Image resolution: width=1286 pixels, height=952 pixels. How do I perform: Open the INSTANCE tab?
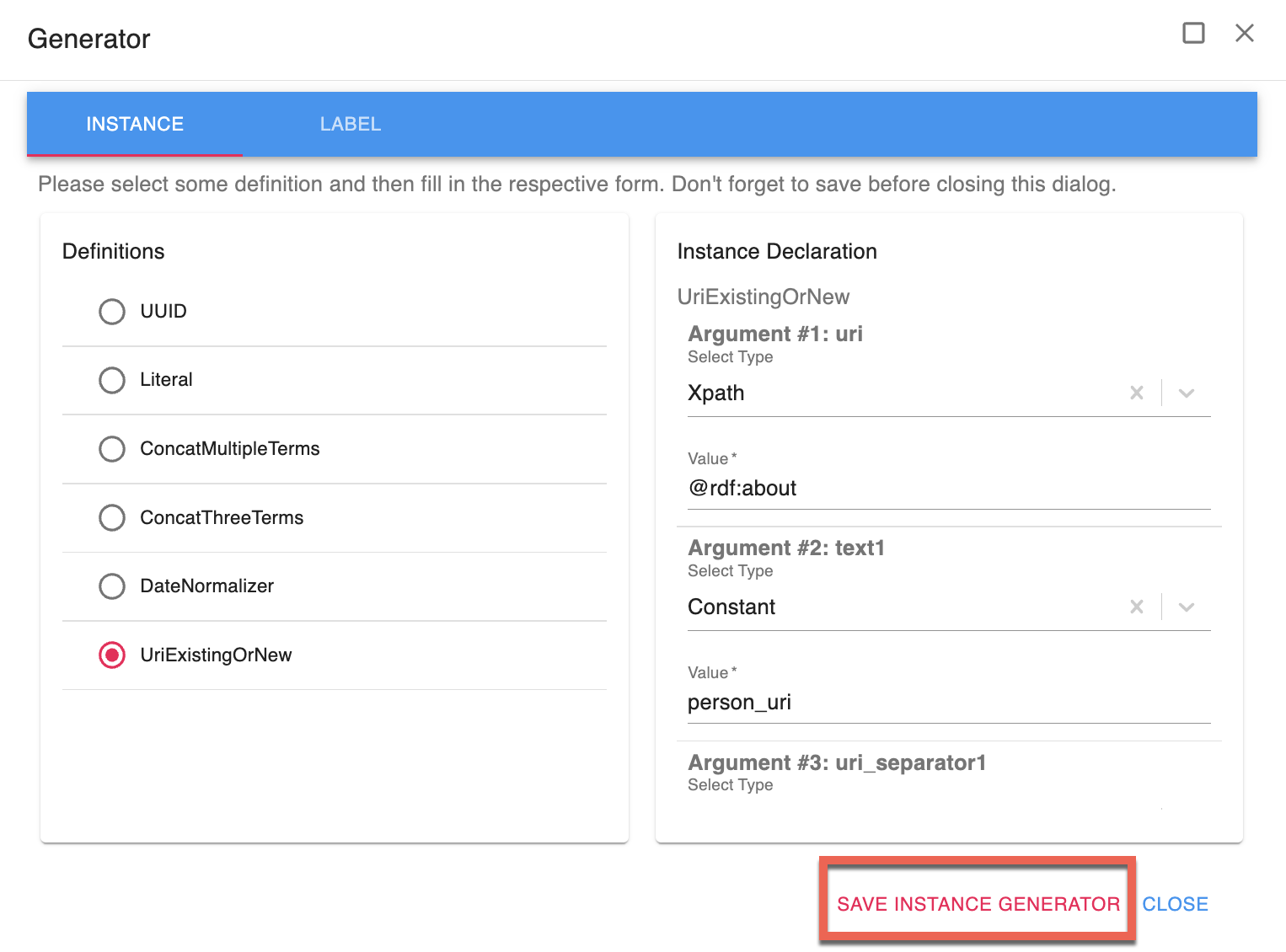[135, 124]
